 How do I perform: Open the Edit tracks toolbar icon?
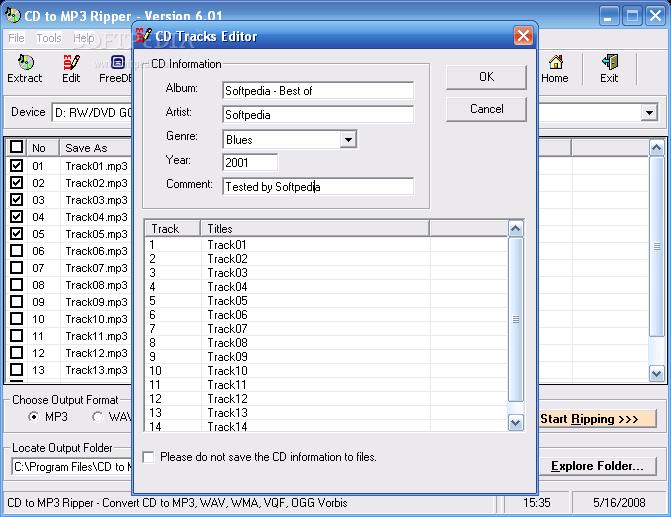71,69
